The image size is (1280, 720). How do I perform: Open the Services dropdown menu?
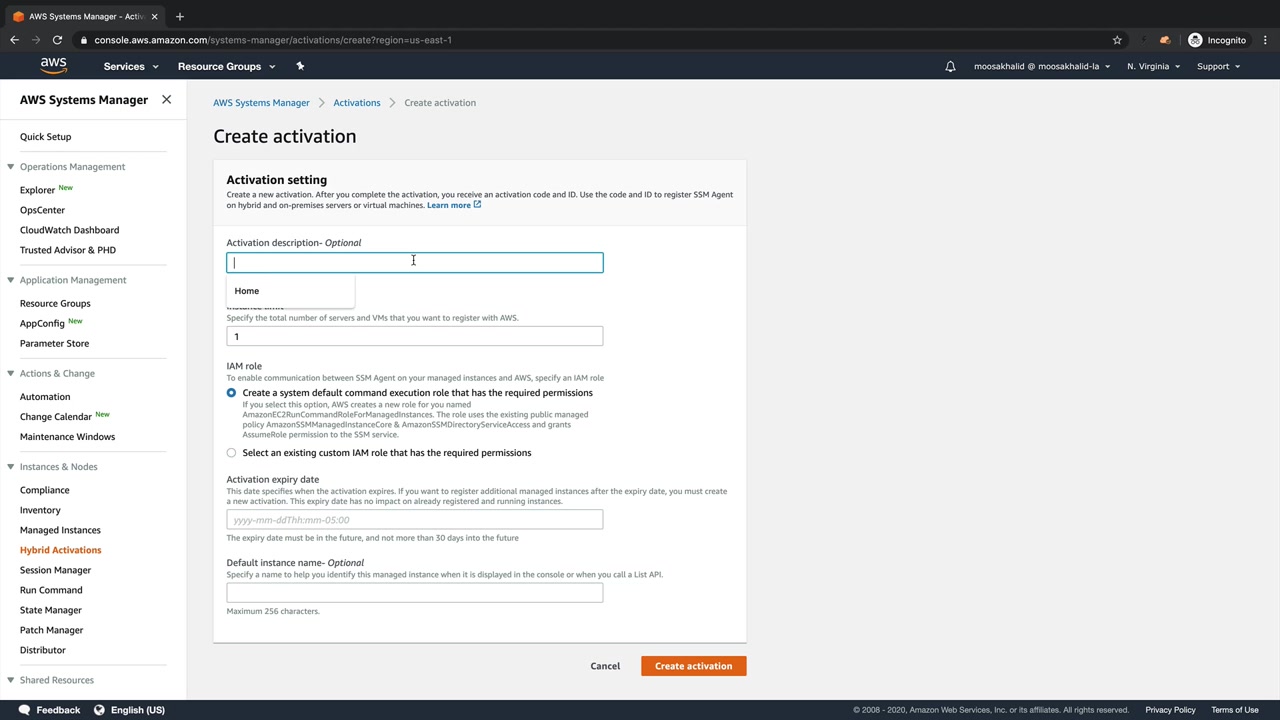coord(131,66)
